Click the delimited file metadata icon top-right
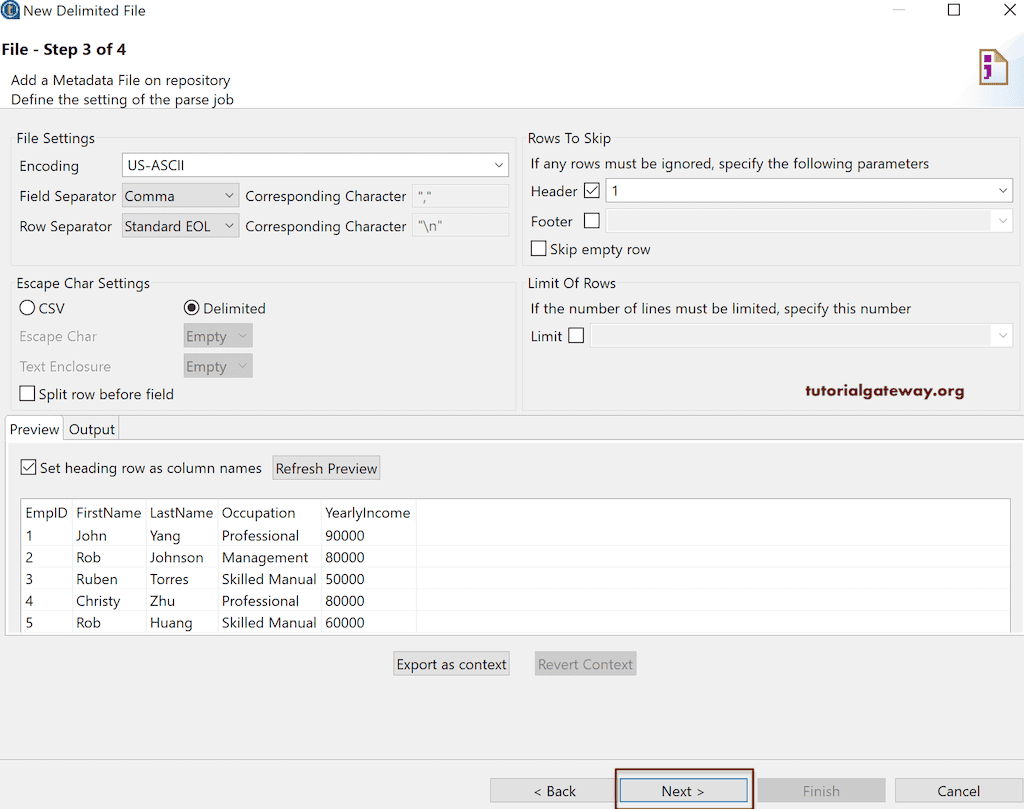The image size is (1024, 809). click(994, 66)
